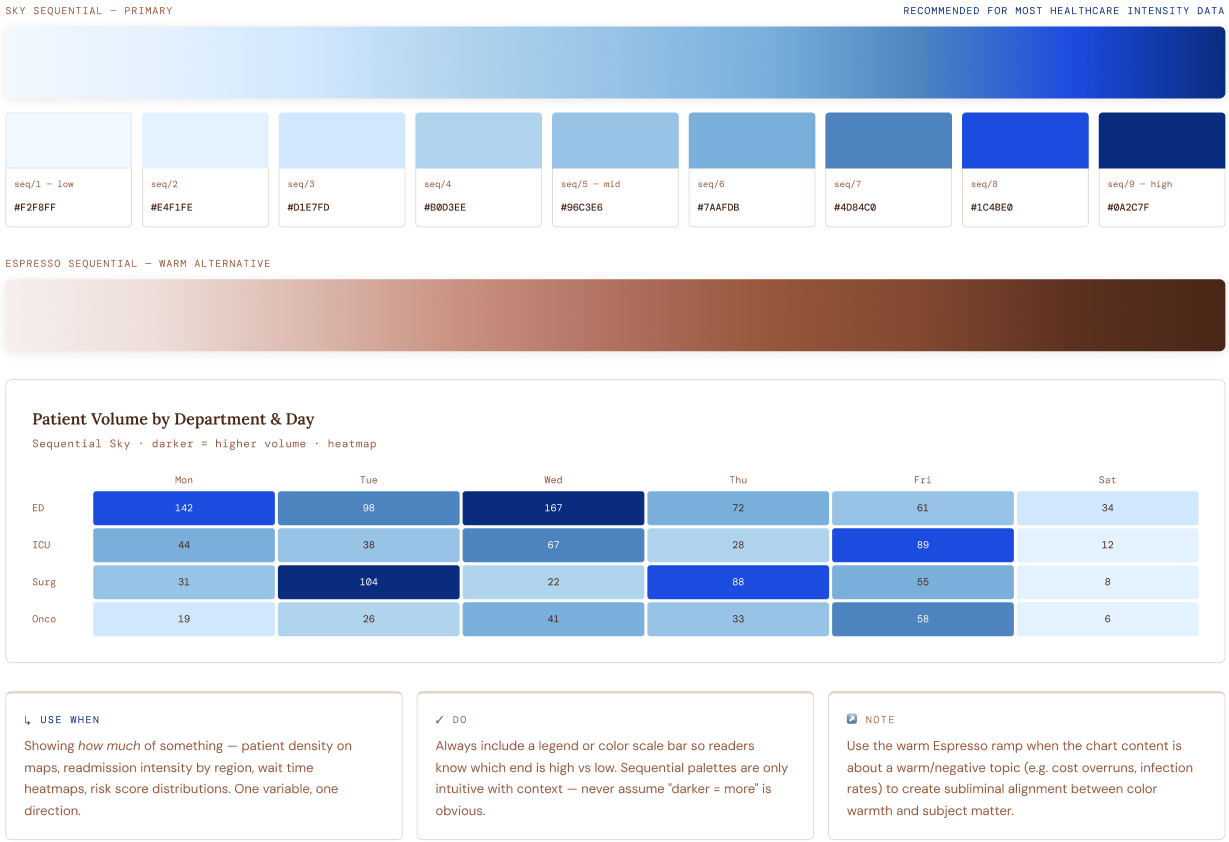Click the Espresso Sequential — Warm Alternative heading
This screenshot has height=842, width=1229.
tap(138, 264)
